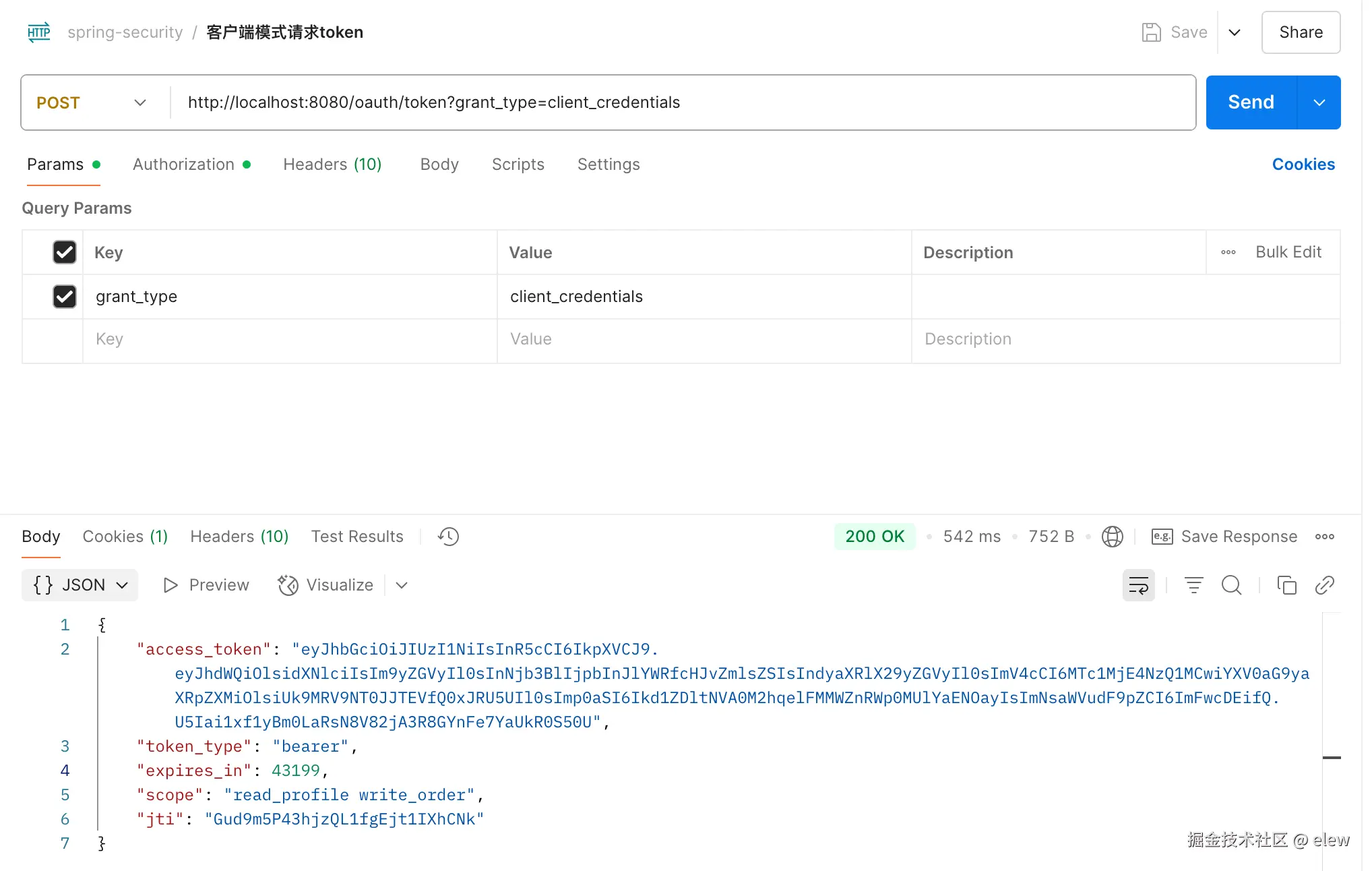Click the Share button
Image resolution: width=1372 pixels, height=871 pixels.
(1300, 32)
